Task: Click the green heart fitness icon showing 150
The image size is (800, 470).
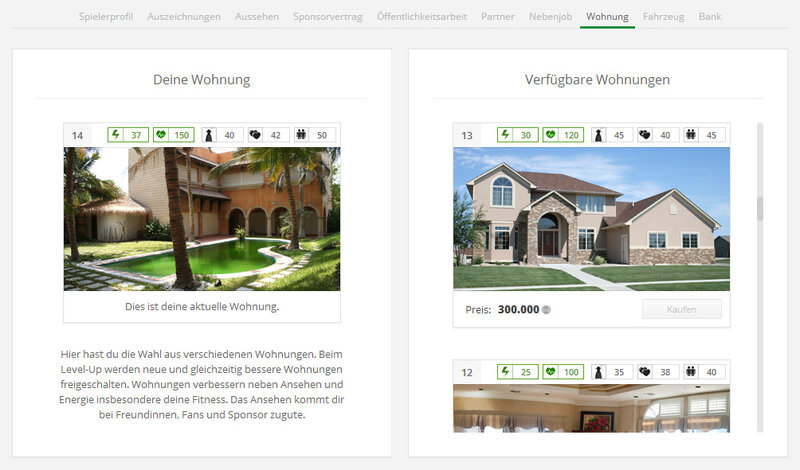Action: (x=162, y=135)
